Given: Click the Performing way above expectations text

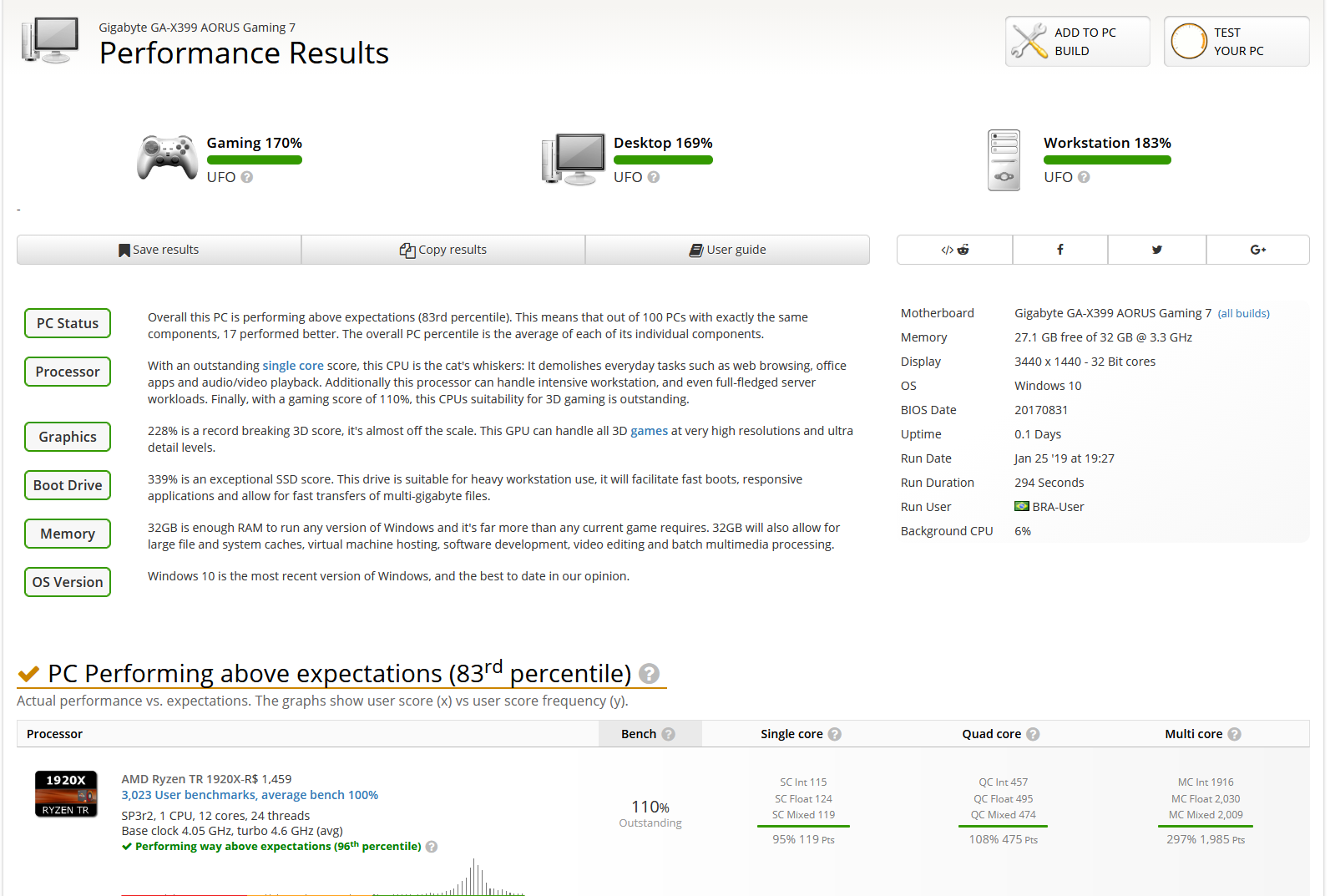Looking at the screenshot, I should [278, 846].
